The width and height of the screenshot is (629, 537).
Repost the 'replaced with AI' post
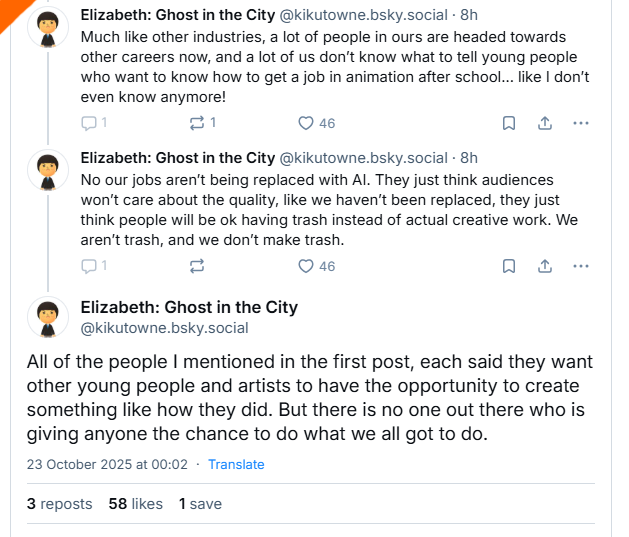(x=197, y=266)
